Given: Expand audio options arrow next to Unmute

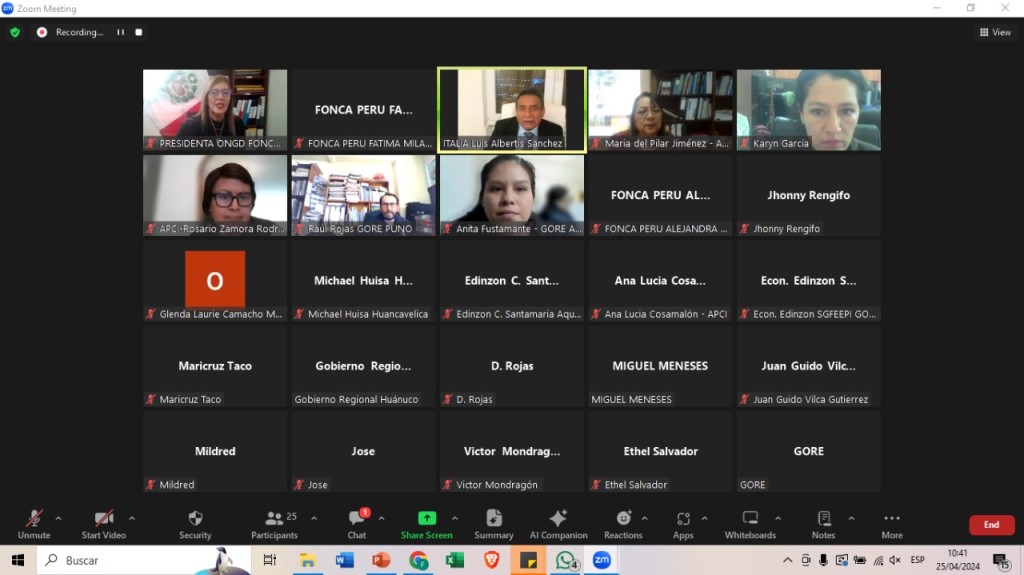Looking at the screenshot, I should pyautogui.click(x=58, y=518).
